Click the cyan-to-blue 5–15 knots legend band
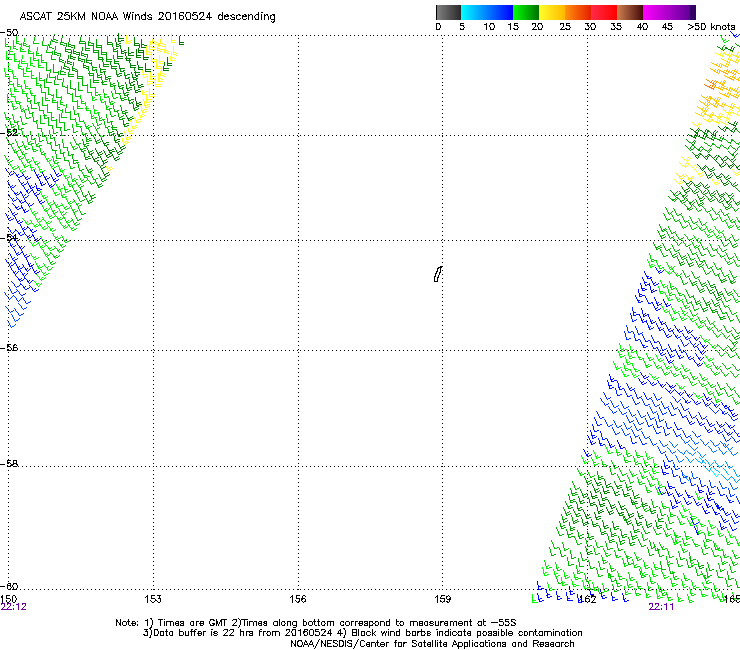Image resolution: width=740 pixels, height=650 pixels. coord(487,12)
